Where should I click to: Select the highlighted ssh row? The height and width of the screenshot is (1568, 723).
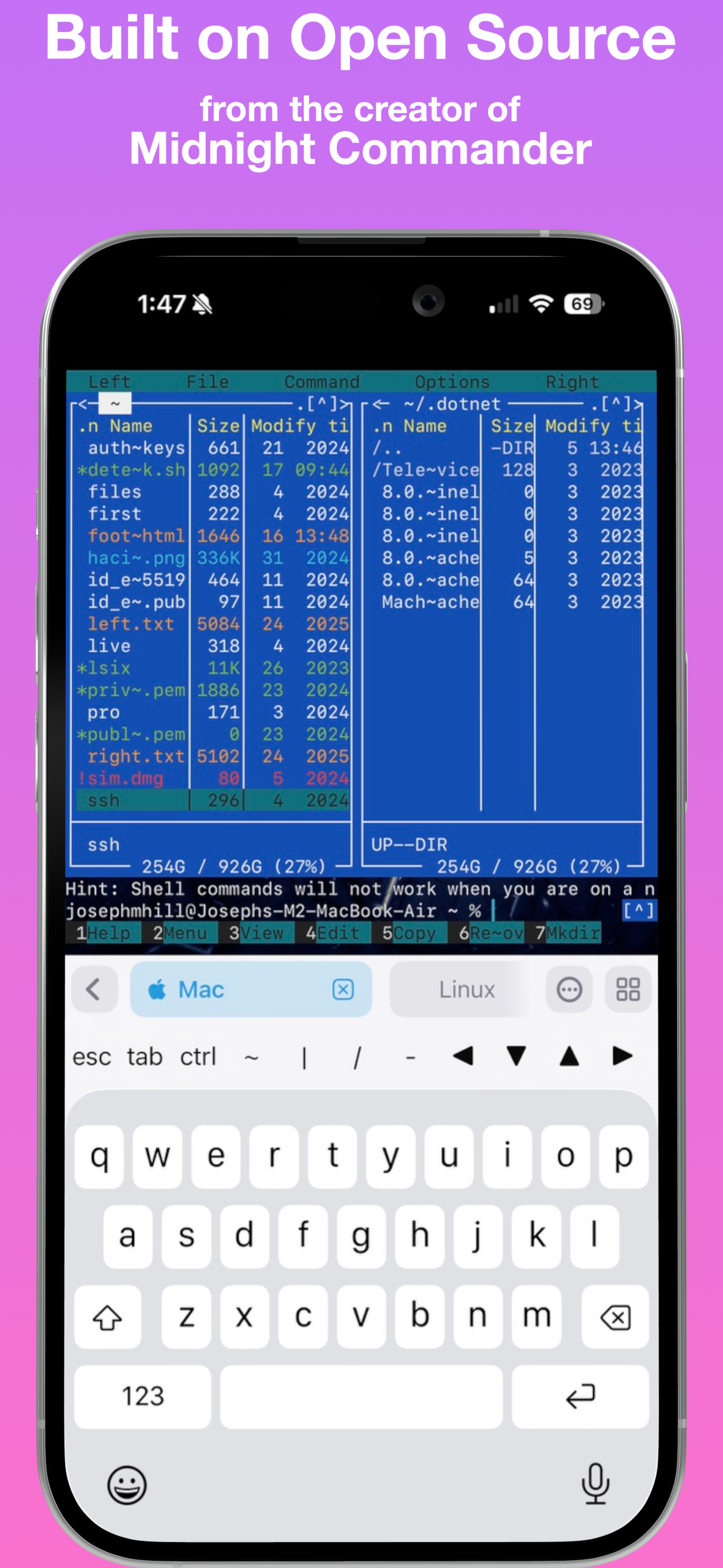(213, 800)
